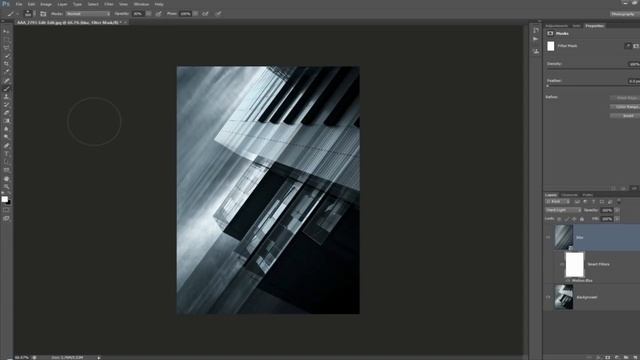The width and height of the screenshot is (640, 360).
Task: Select the Brush tool in toolbox
Action: click(x=6, y=89)
